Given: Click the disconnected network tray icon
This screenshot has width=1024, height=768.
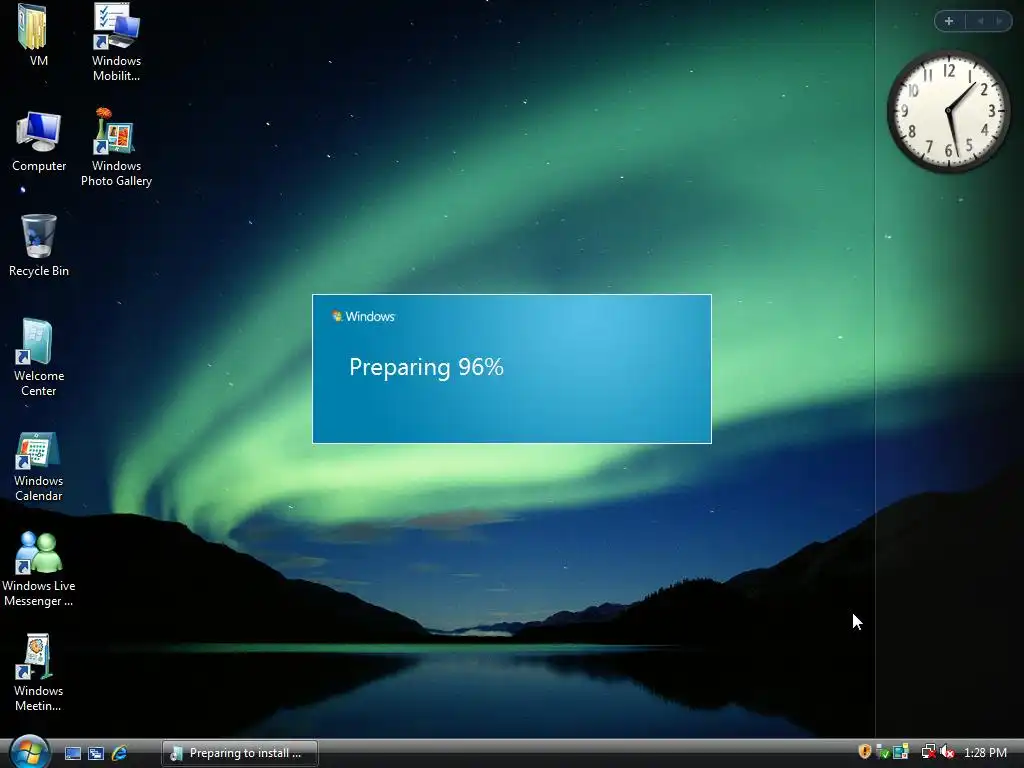Looking at the screenshot, I should [x=928, y=752].
